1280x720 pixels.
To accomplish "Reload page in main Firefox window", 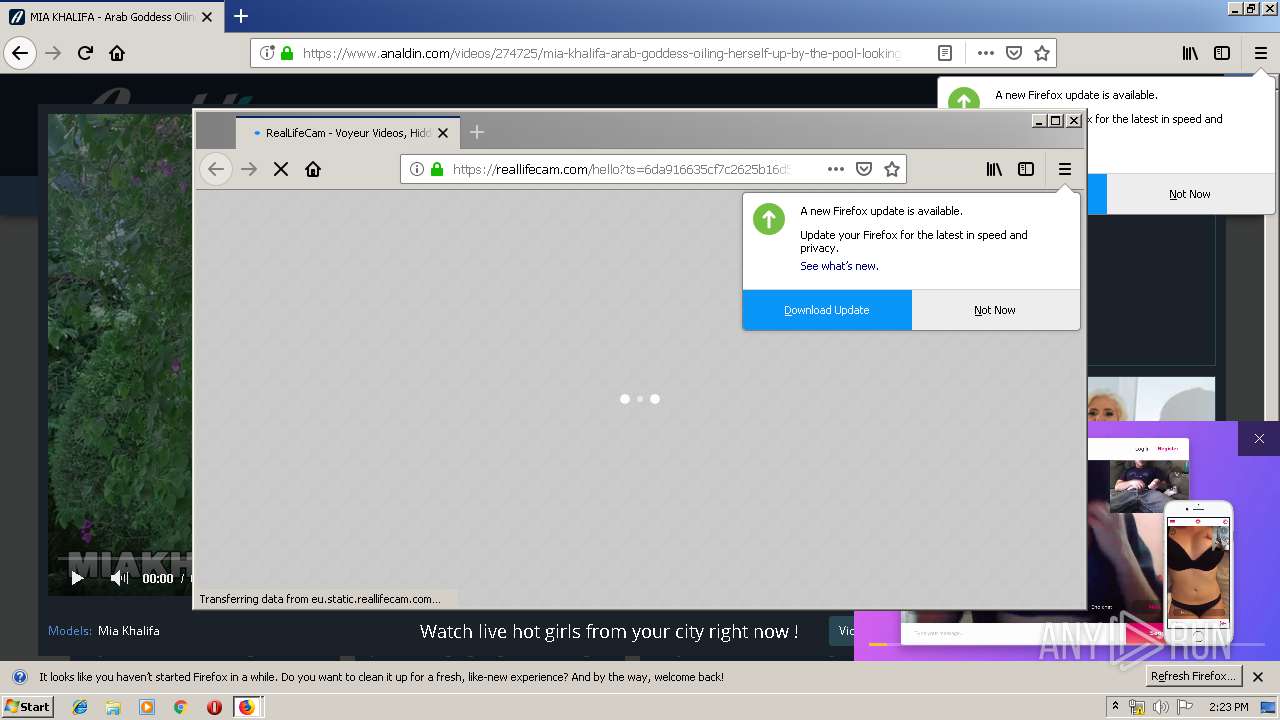I will (85, 53).
